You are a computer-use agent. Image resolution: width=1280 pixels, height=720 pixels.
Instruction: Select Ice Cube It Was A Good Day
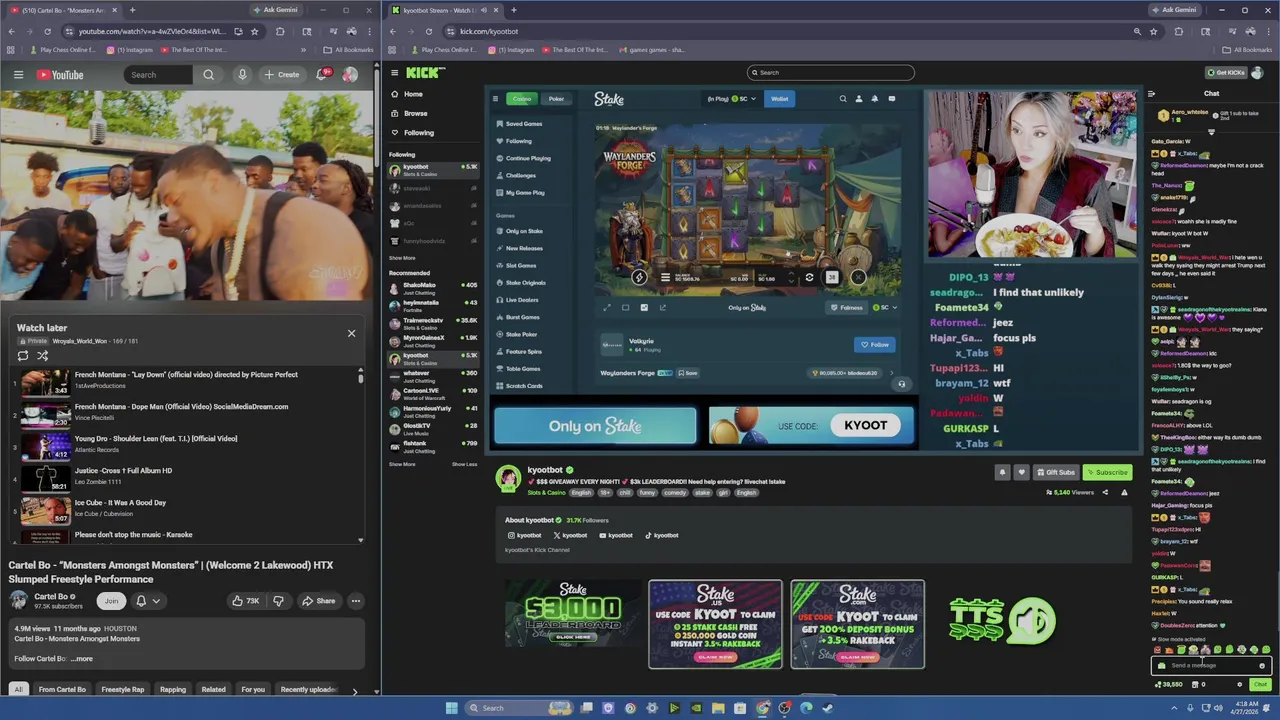tap(185, 510)
